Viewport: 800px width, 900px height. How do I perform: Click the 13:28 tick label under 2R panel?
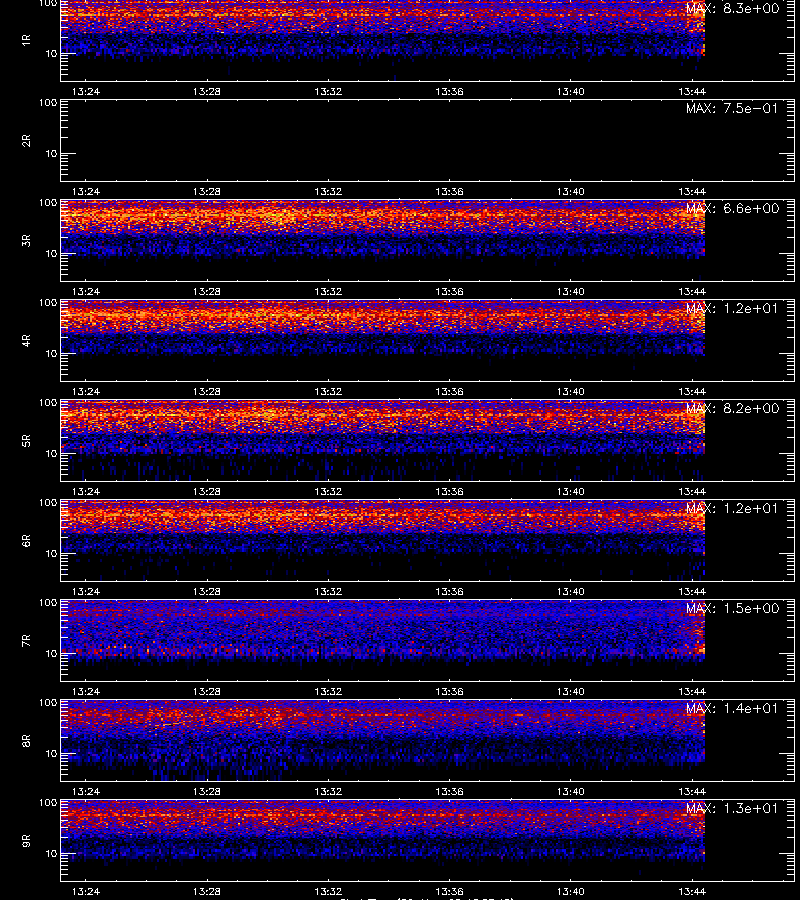(x=207, y=191)
